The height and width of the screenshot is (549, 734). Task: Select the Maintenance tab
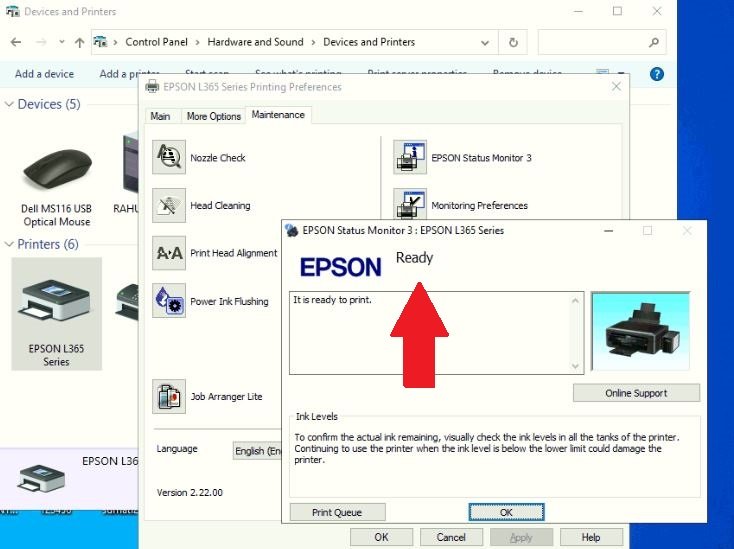pos(278,115)
